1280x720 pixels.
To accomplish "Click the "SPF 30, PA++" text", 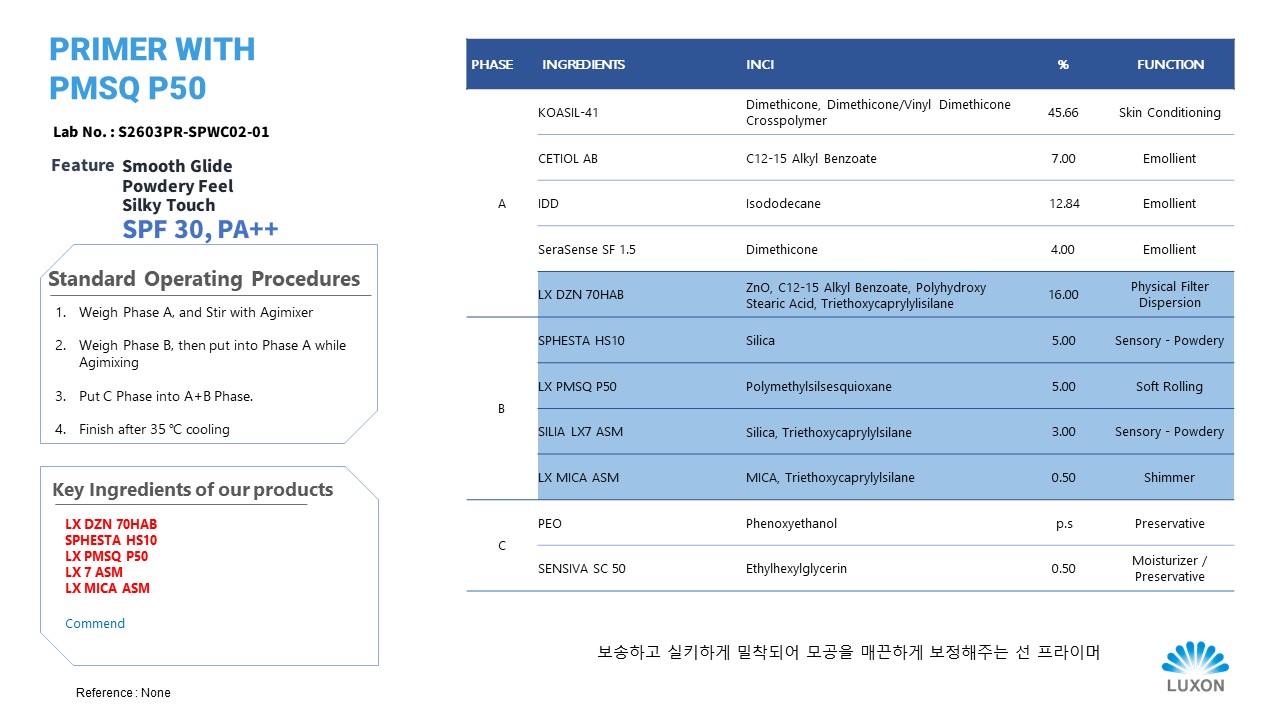I will (x=200, y=230).
